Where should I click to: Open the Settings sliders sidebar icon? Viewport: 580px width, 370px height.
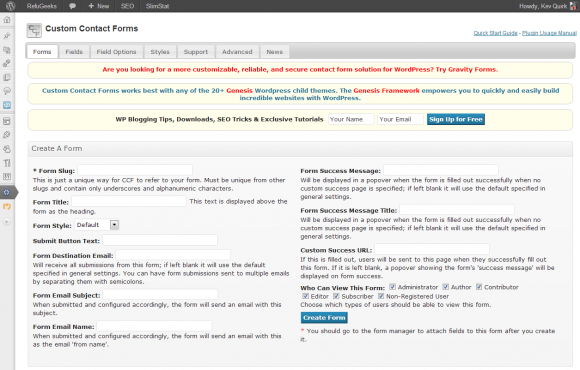(7, 176)
